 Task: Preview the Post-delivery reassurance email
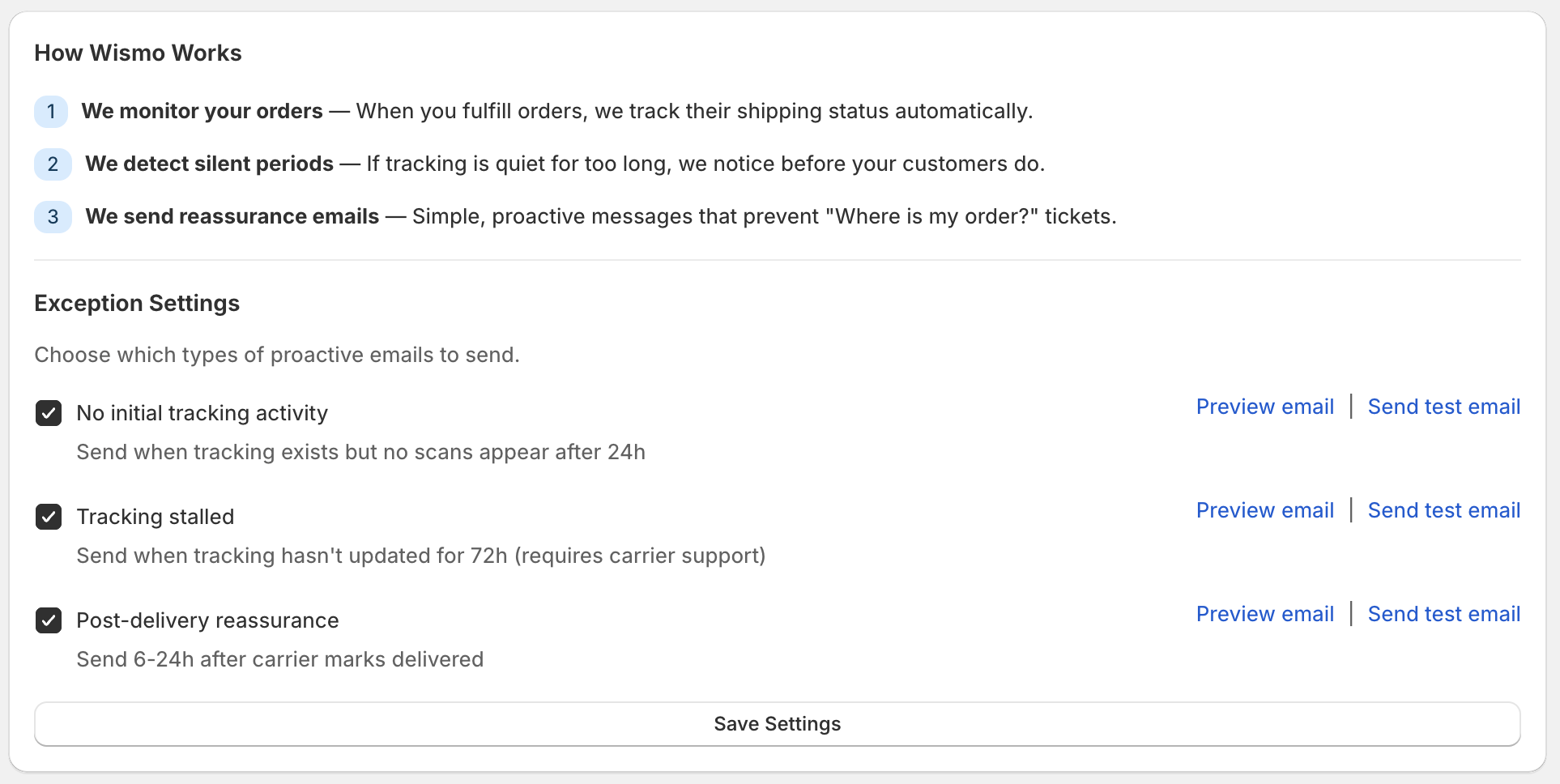(x=1264, y=614)
